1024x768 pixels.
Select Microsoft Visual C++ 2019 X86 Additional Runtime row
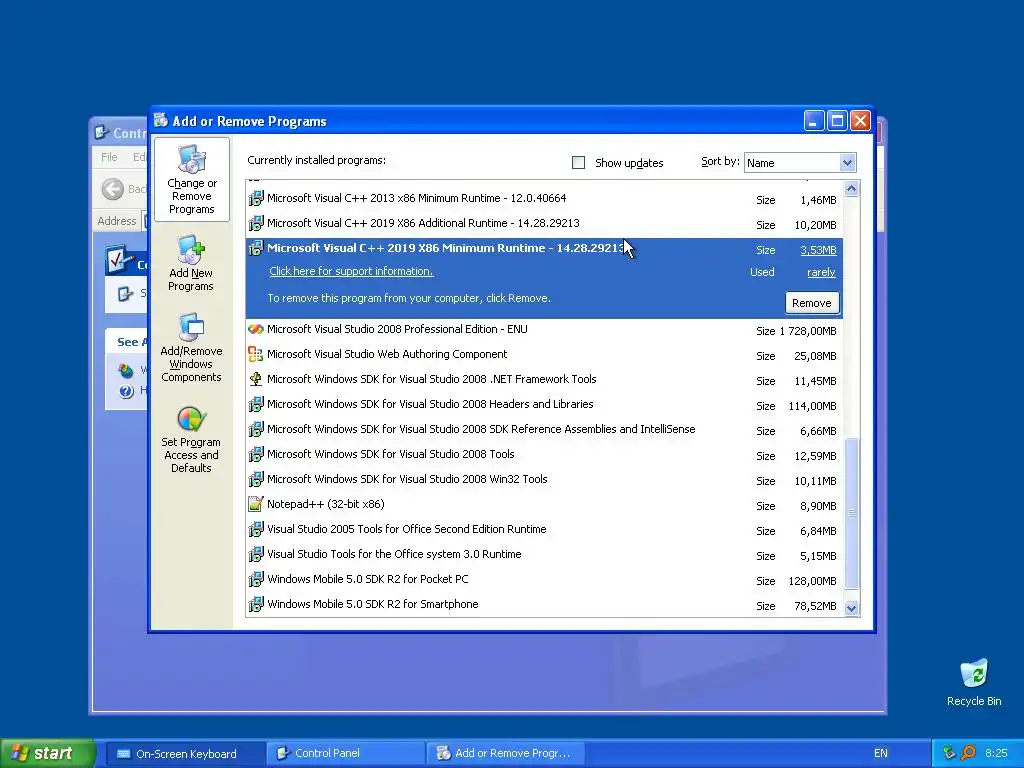(544, 223)
